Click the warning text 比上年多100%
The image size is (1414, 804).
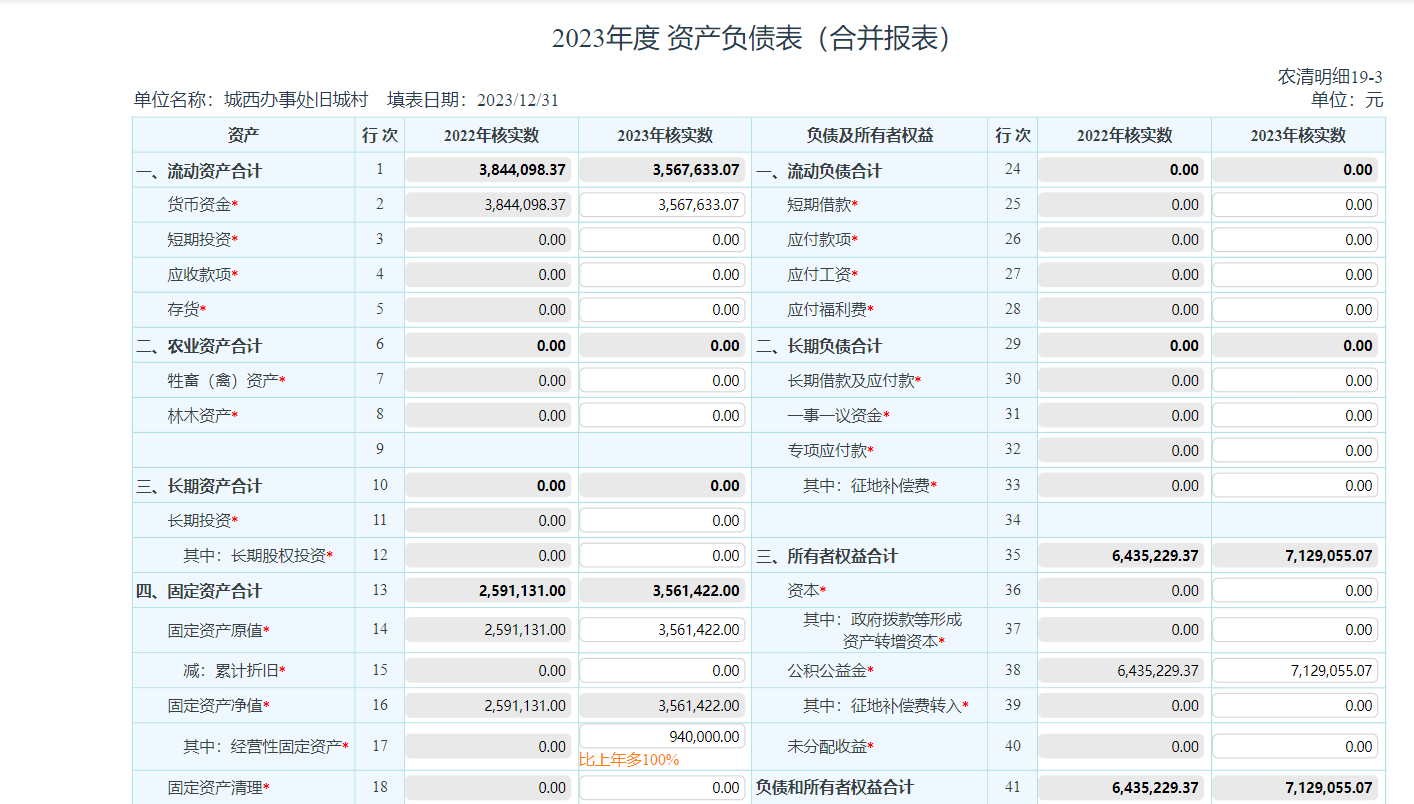(x=629, y=760)
